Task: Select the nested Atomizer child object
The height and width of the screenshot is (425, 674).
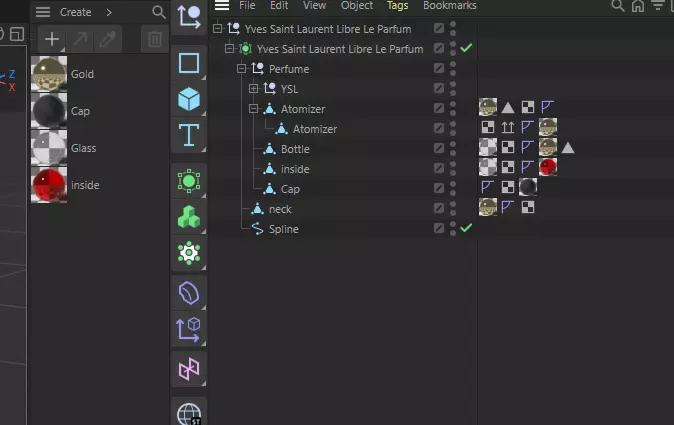Action: [315, 129]
